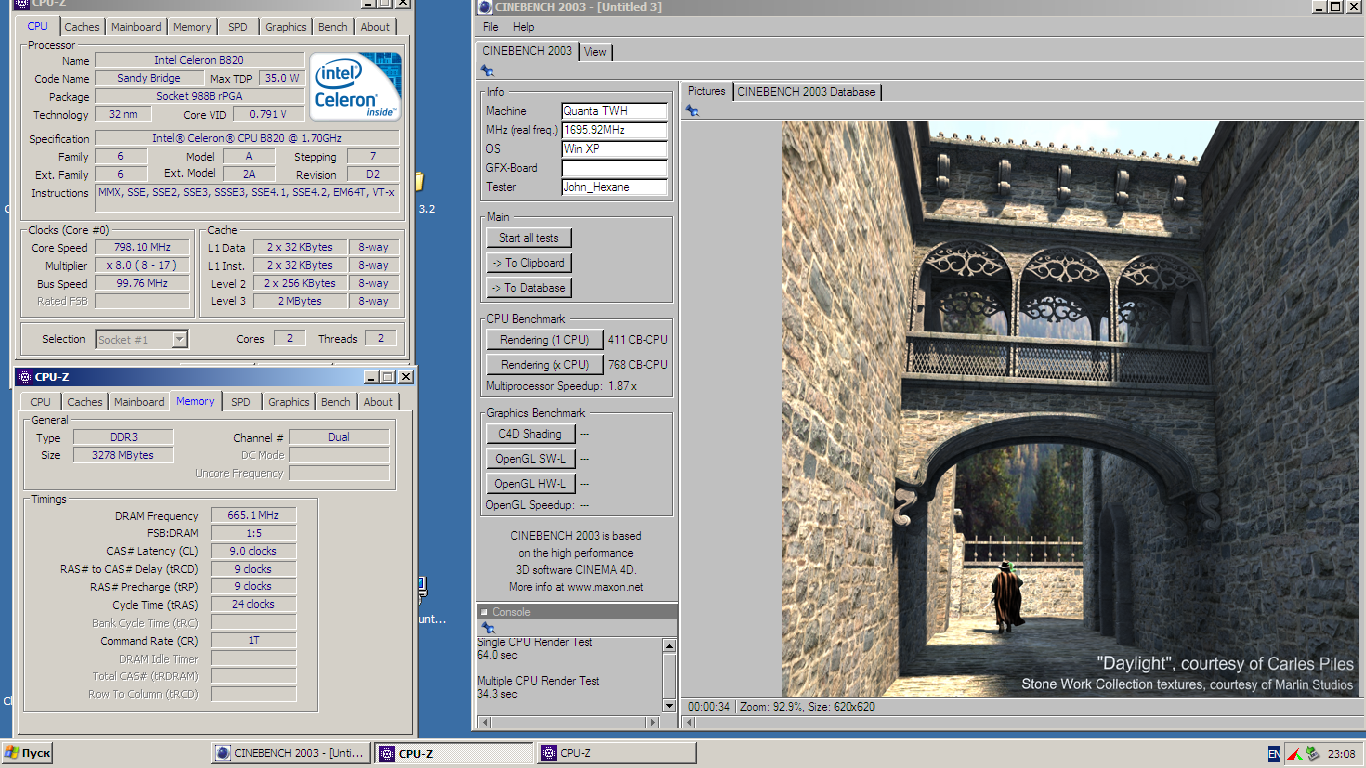Click the pin icon below CINEBENCH 2003 tab
This screenshot has height=768, width=1366.
(487, 71)
